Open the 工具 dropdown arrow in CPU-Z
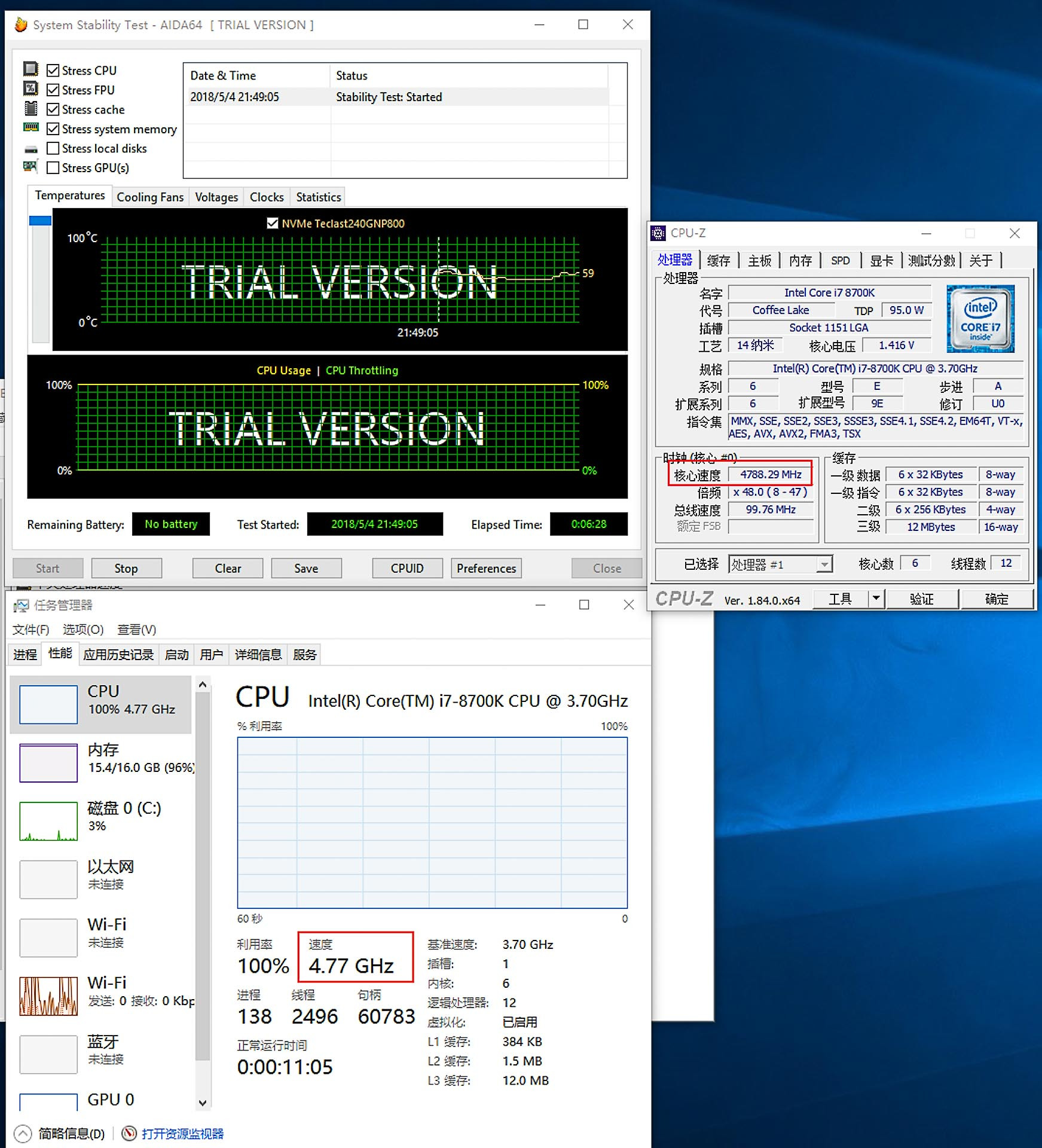This screenshot has width=1042, height=1148. [878, 599]
